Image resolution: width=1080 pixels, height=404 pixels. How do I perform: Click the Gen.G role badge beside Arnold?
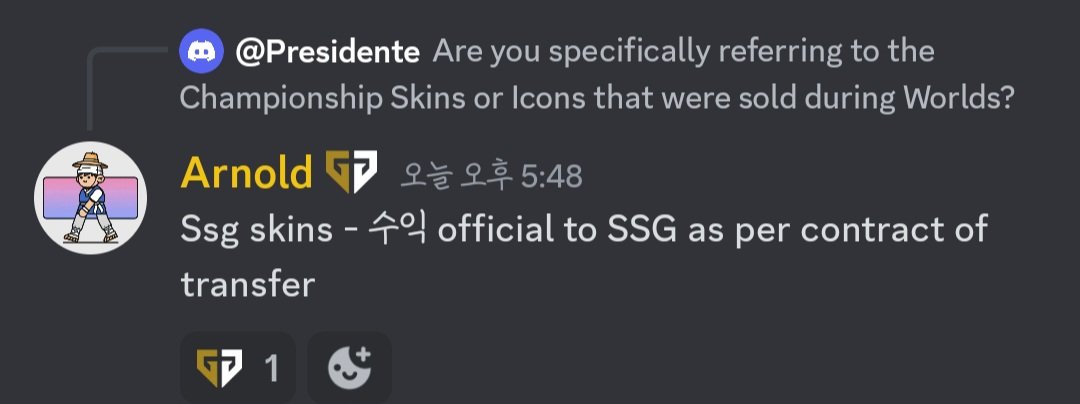pos(352,174)
